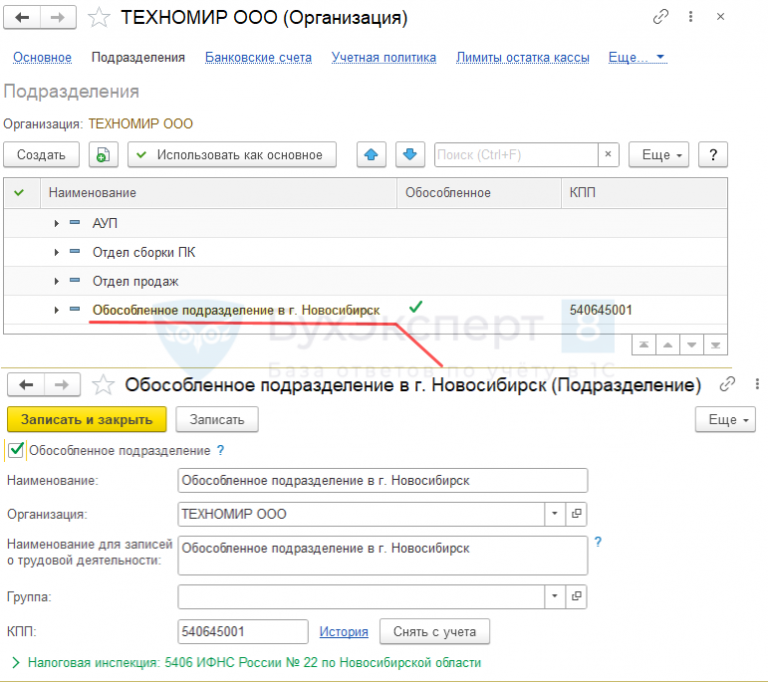Viewport: 768px width, 682px height.
Task: Click the labor records name text area
Action: pos(383,555)
